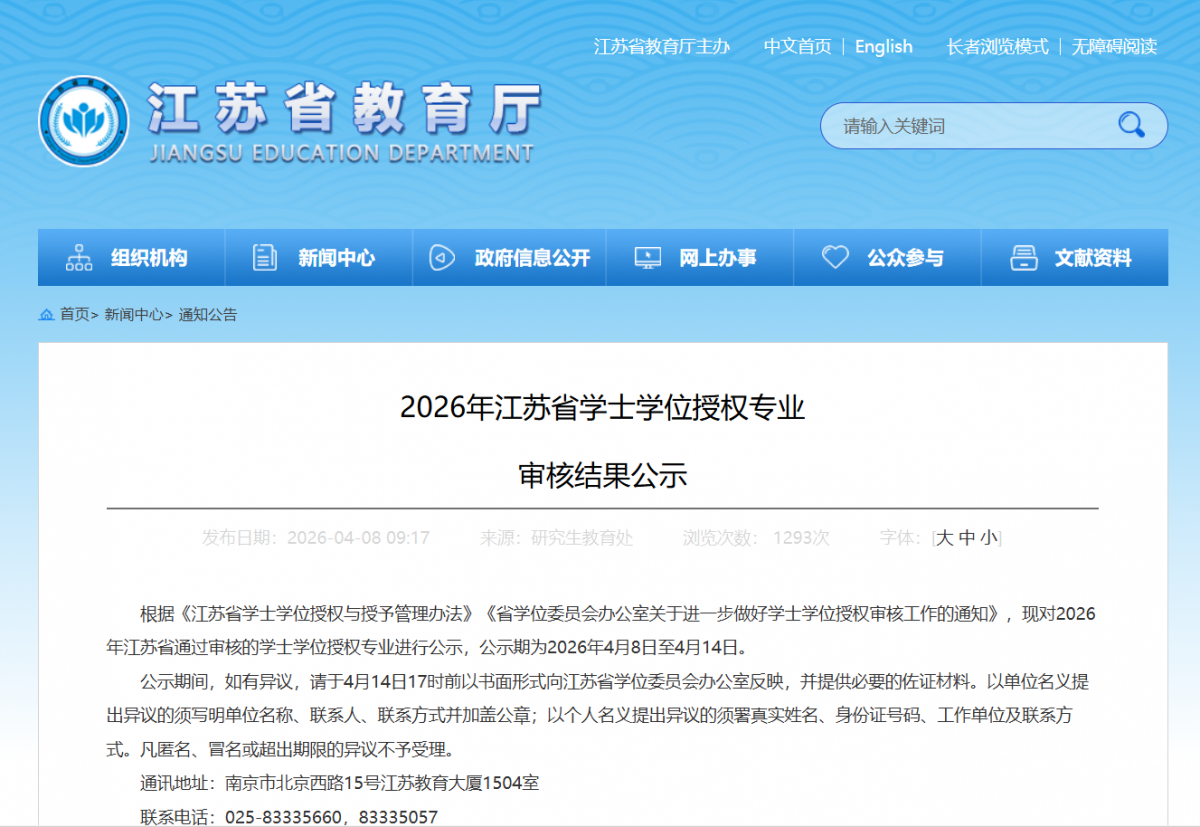Click the 文献资料 archive icon
The height and width of the screenshot is (827, 1200).
[x=1023, y=258]
